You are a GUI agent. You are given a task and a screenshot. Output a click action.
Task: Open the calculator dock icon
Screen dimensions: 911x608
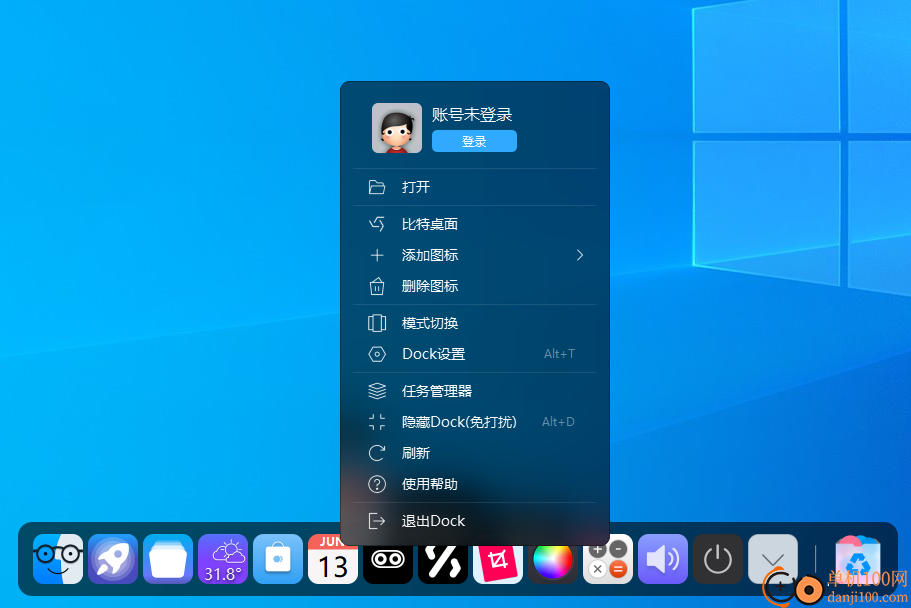tap(608, 559)
